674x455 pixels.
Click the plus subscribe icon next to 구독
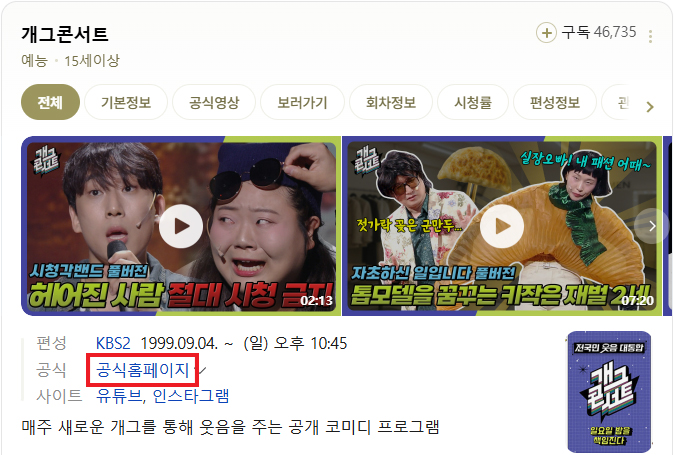(546, 33)
